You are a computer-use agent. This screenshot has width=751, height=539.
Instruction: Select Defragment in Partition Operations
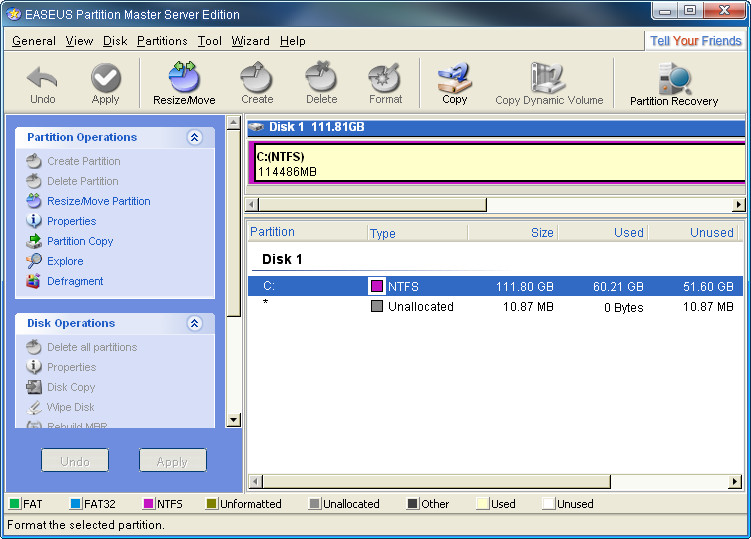tap(74, 281)
